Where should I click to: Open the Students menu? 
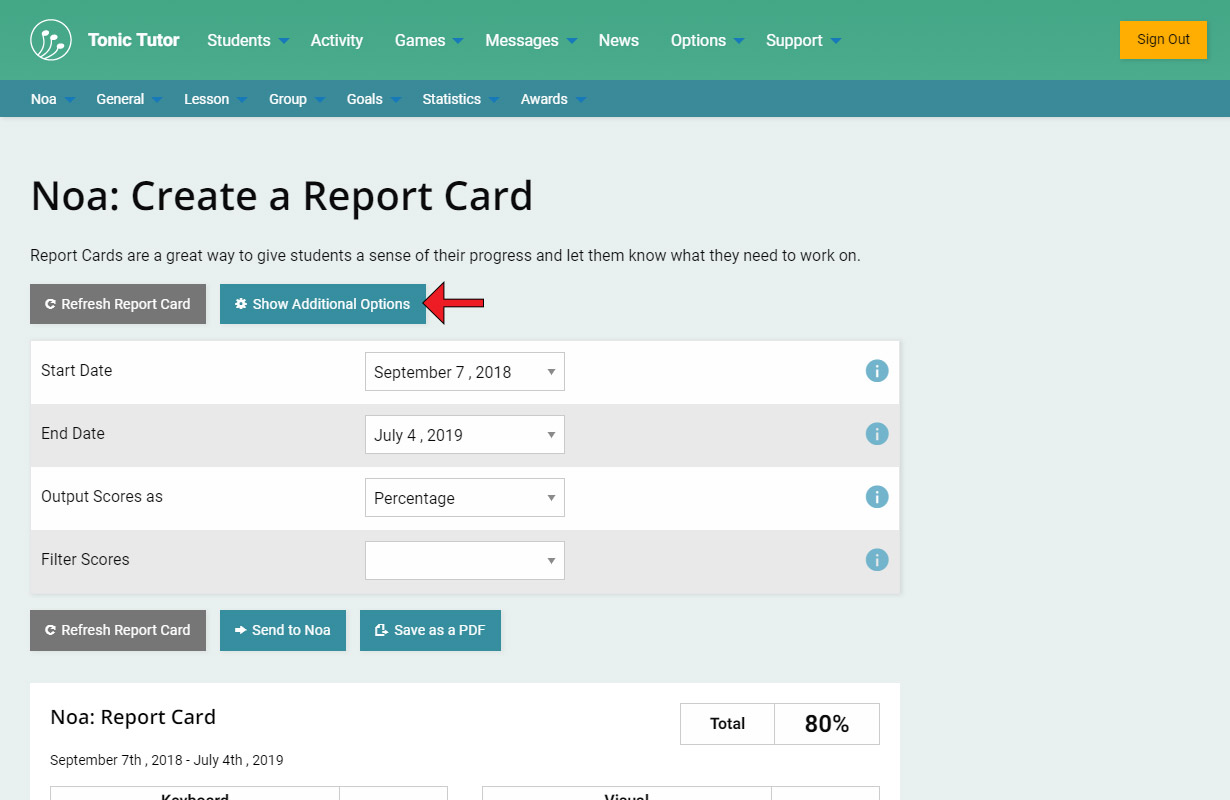click(x=239, y=40)
